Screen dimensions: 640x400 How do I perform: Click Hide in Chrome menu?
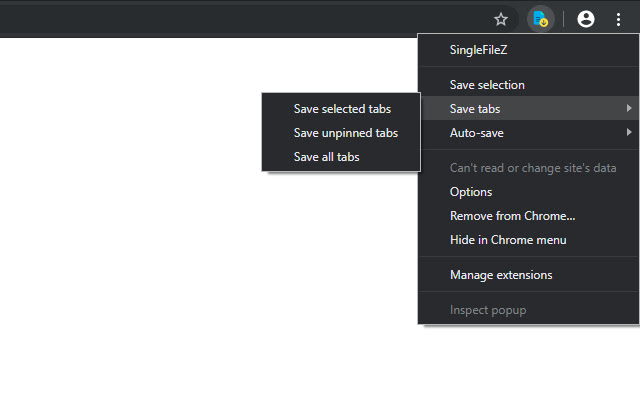(x=508, y=240)
